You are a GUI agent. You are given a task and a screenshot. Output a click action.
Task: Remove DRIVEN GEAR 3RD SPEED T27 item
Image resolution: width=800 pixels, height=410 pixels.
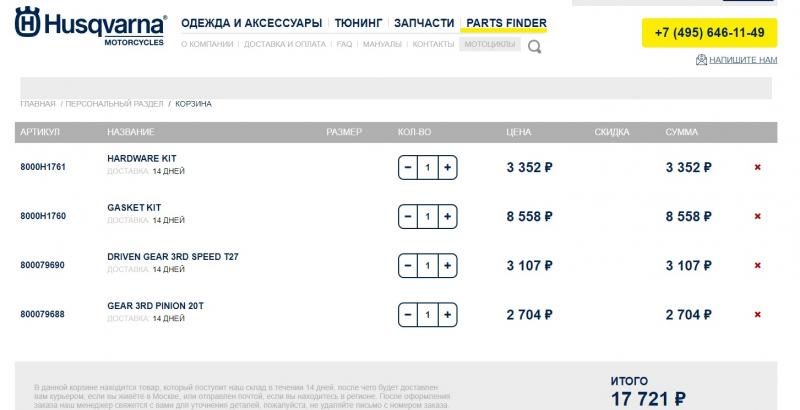757,265
